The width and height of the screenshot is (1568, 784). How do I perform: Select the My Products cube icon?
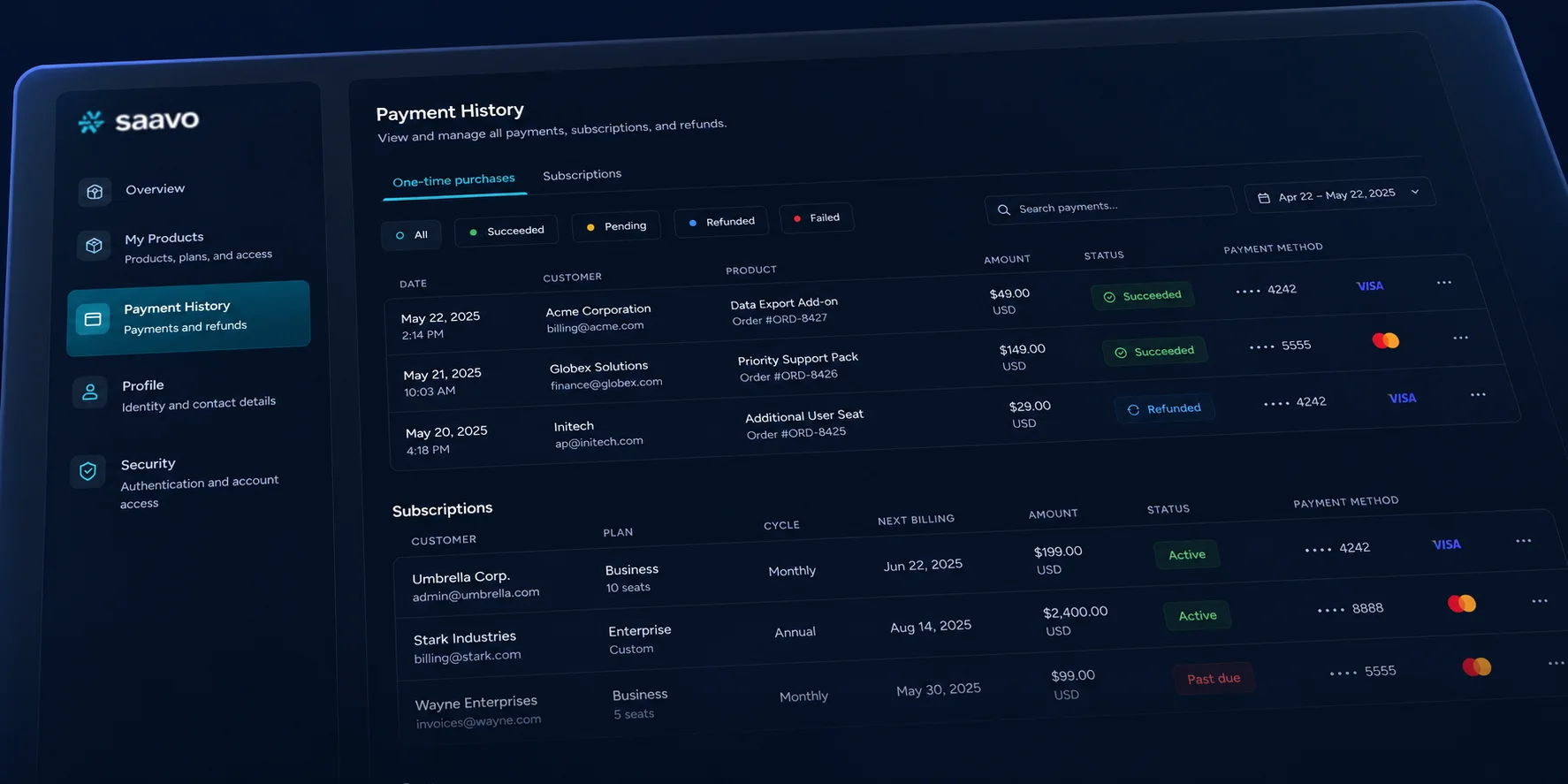coord(94,246)
